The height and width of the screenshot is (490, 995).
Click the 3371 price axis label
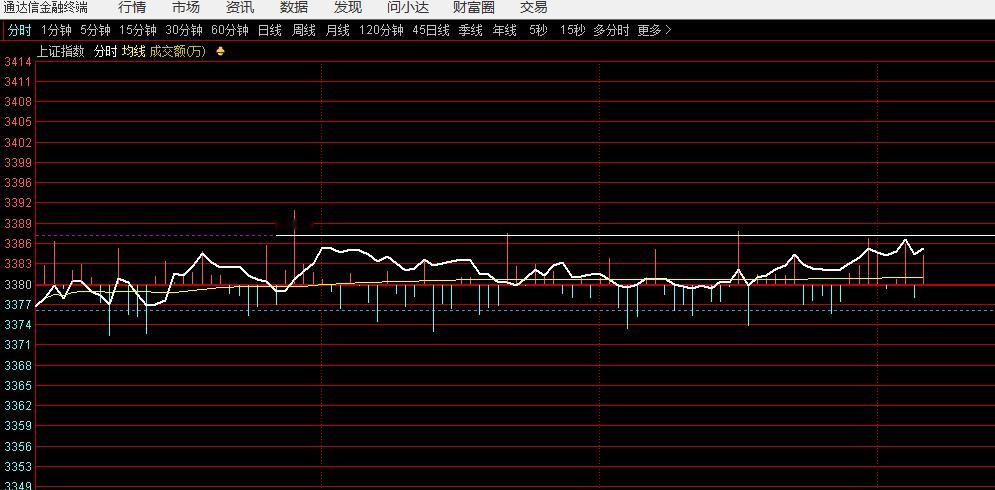click(x=16, y=345)
